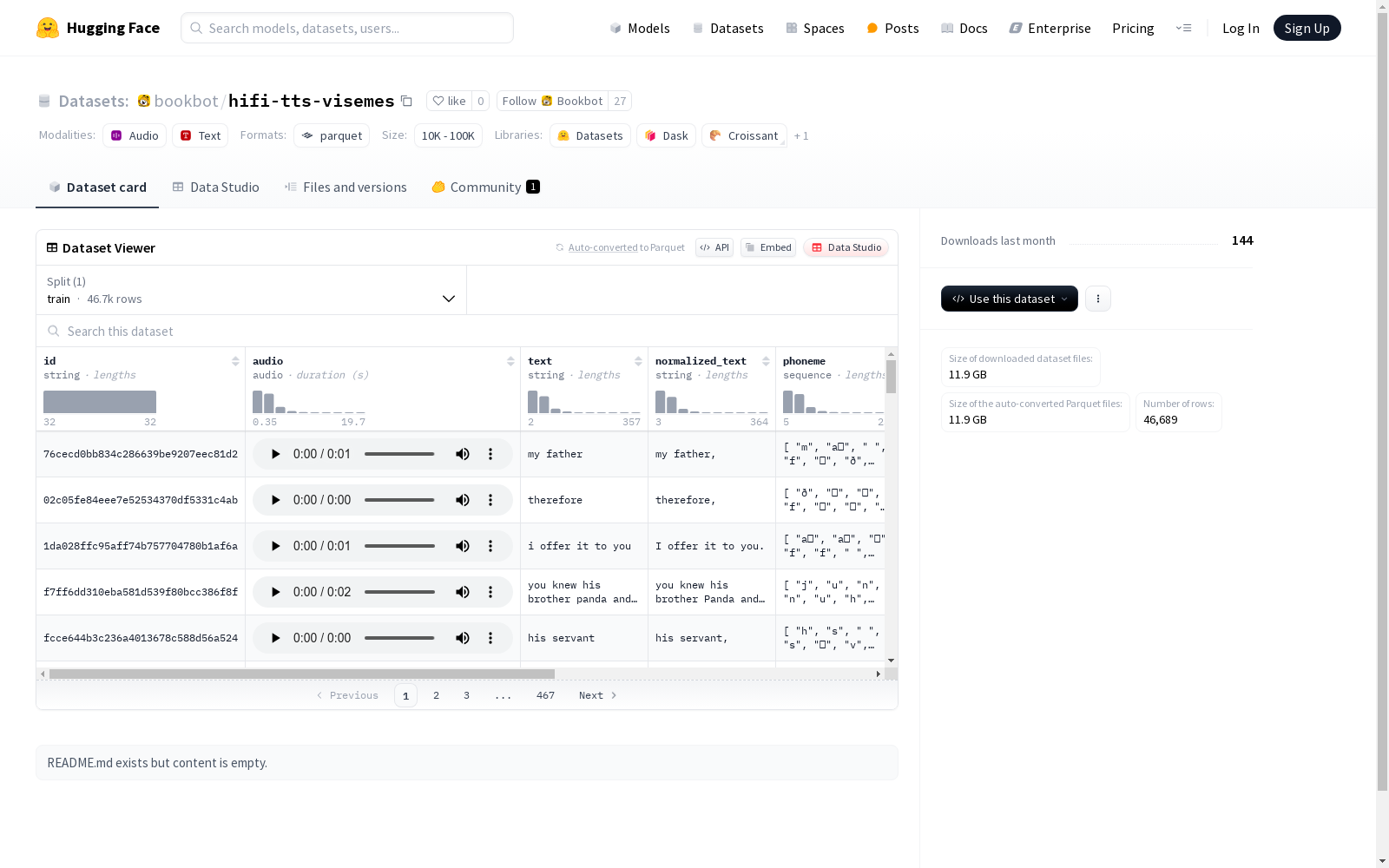The image size is (1389, 868).
Task: Go to last page 467
Action: [x=545, y=695]
